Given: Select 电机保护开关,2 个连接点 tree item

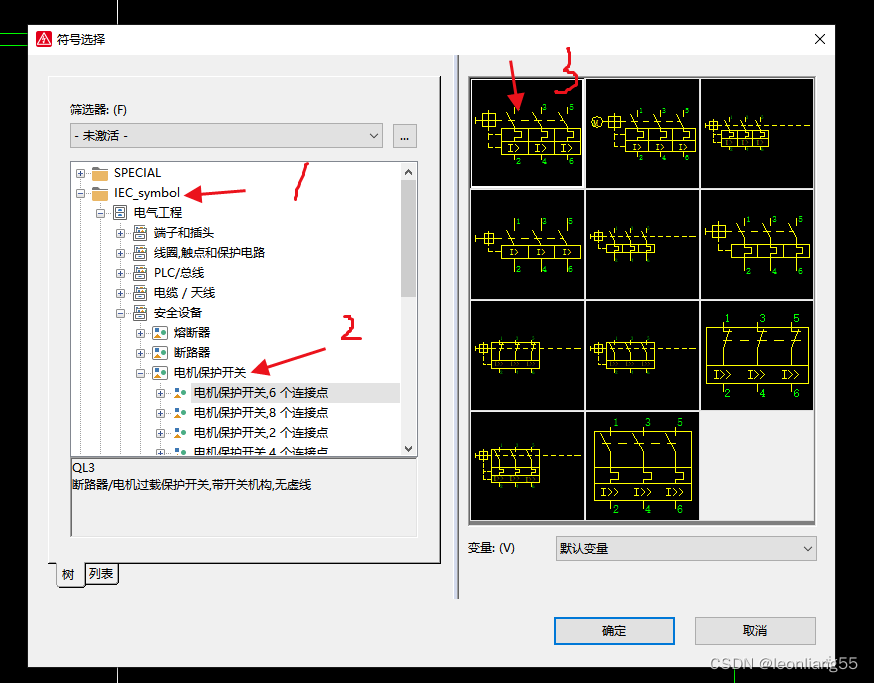Looking at the screenshot, I should click(x=260, y=433).
